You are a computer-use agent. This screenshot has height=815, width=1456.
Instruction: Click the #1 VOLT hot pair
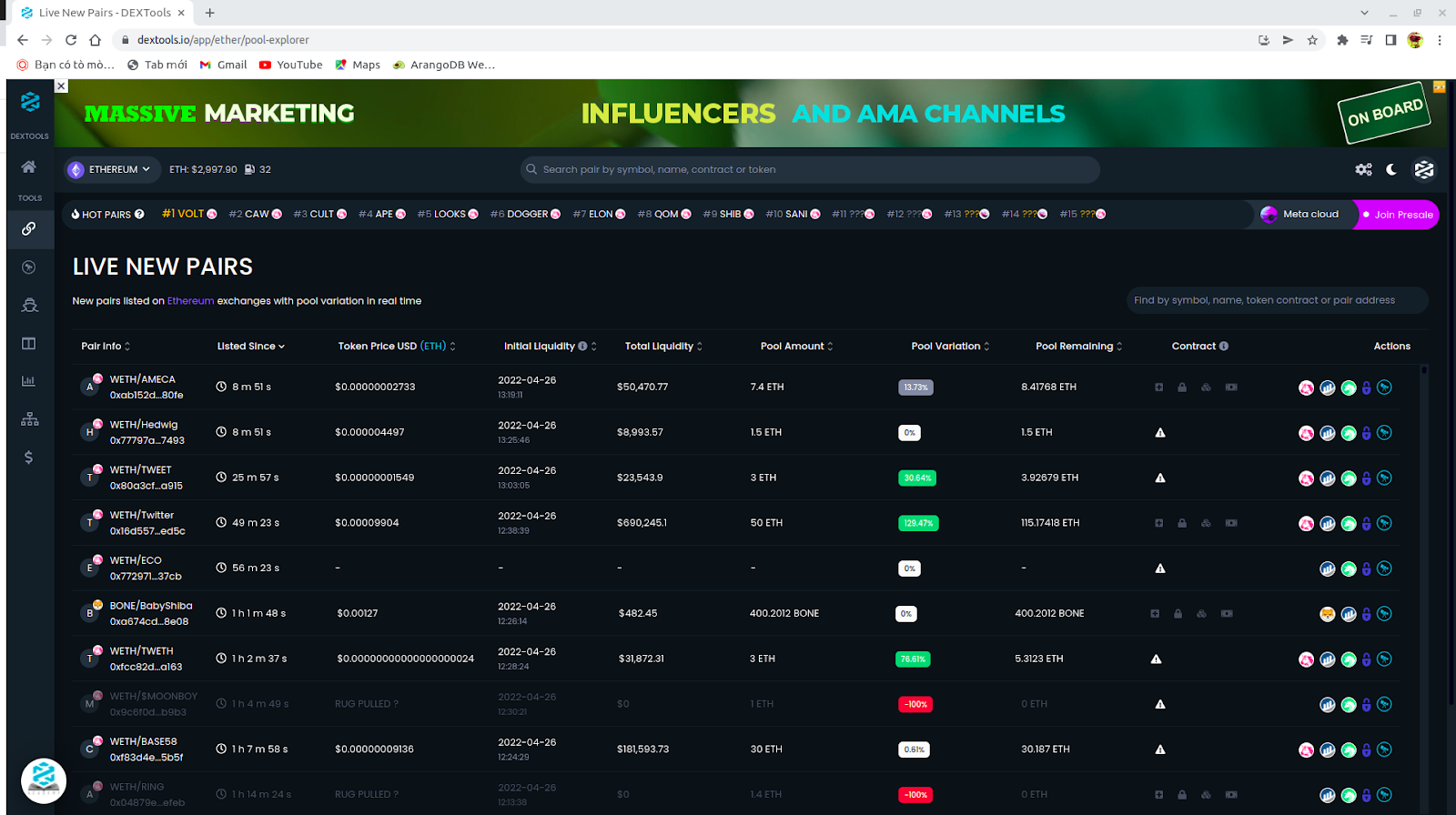(x=189, y=214)
